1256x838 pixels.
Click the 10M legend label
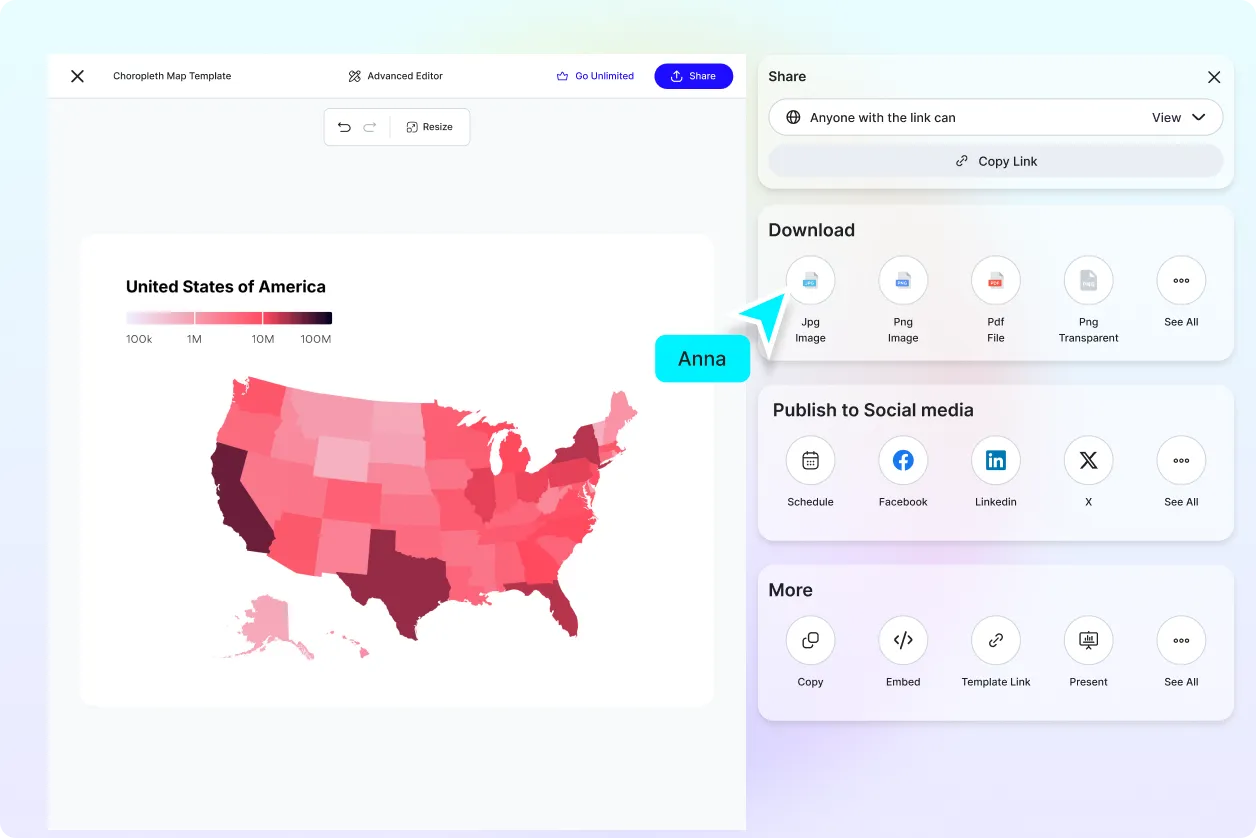[263, 339]
